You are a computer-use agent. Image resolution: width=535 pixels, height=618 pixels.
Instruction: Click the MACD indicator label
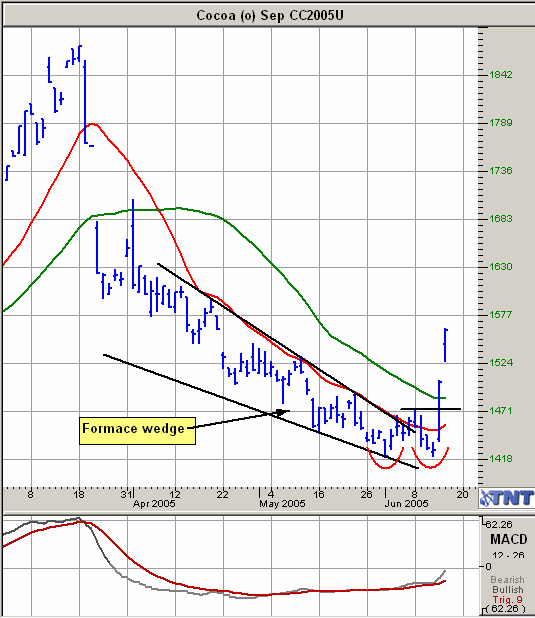pyautogui.click(x=508, y=539)
